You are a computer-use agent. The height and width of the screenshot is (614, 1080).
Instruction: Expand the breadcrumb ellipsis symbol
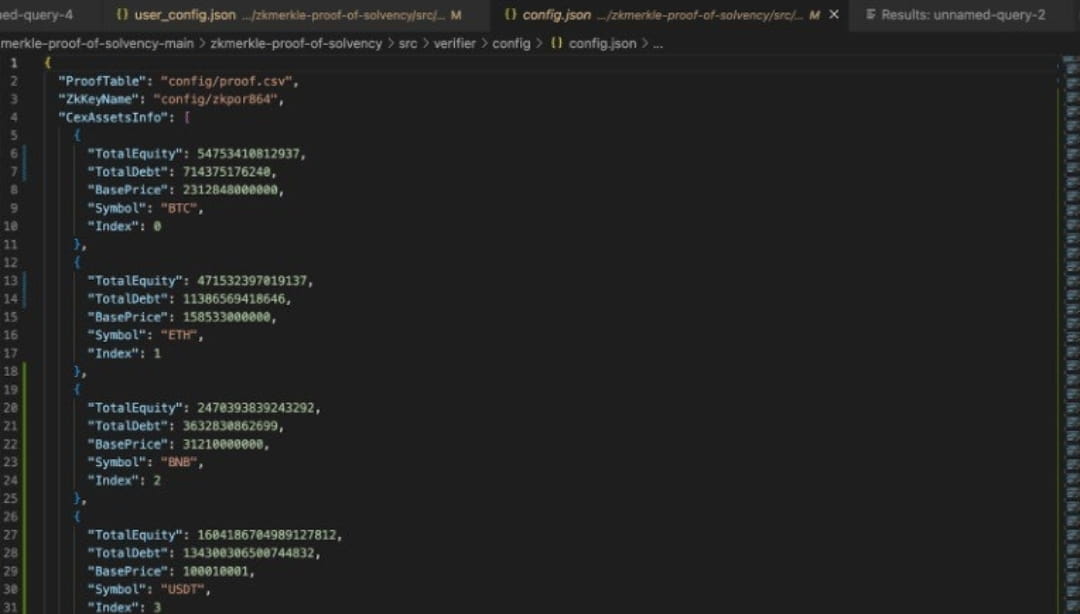tap(658, 43)
